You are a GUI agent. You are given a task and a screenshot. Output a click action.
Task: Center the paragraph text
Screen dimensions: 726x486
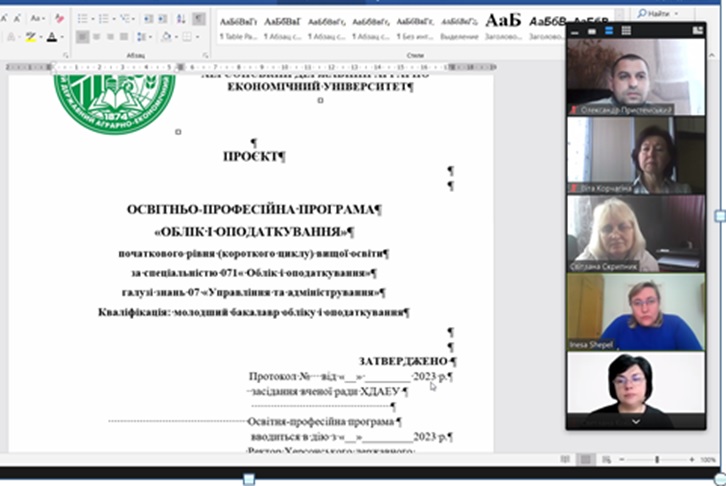(x=97, y=37)
